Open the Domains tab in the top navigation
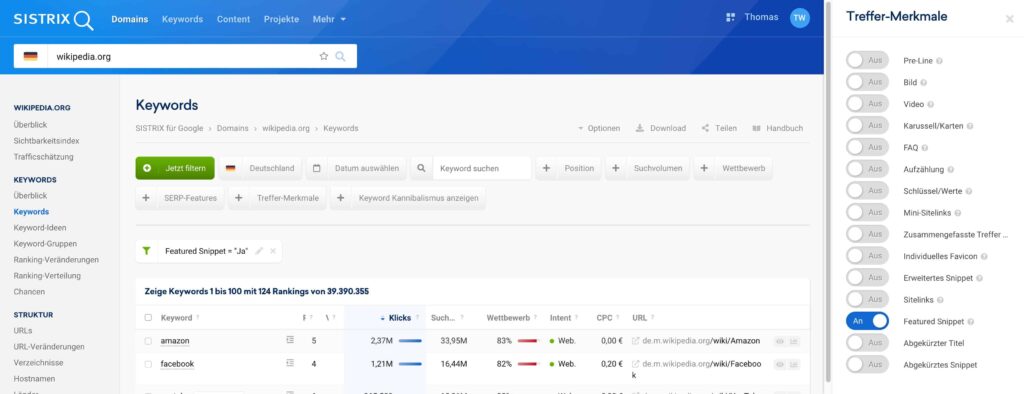 click(129, 19)
